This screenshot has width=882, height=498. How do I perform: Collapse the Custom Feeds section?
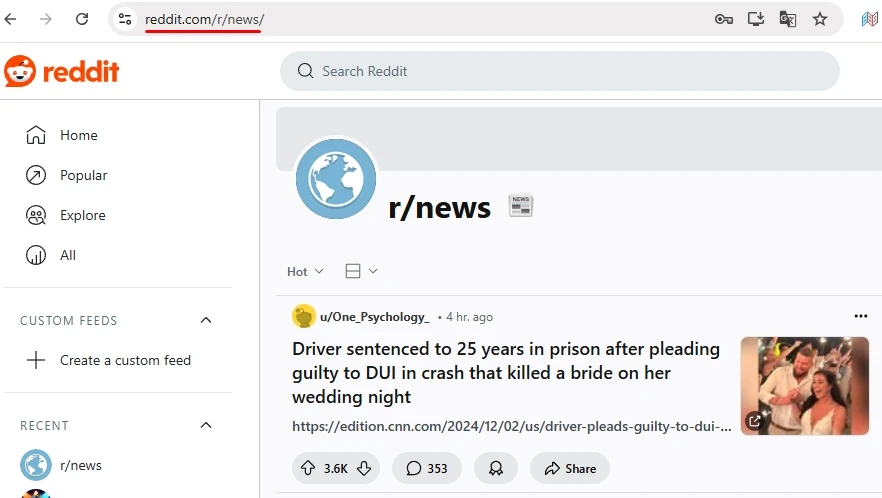pyautogui.click(x=206, y=320)
